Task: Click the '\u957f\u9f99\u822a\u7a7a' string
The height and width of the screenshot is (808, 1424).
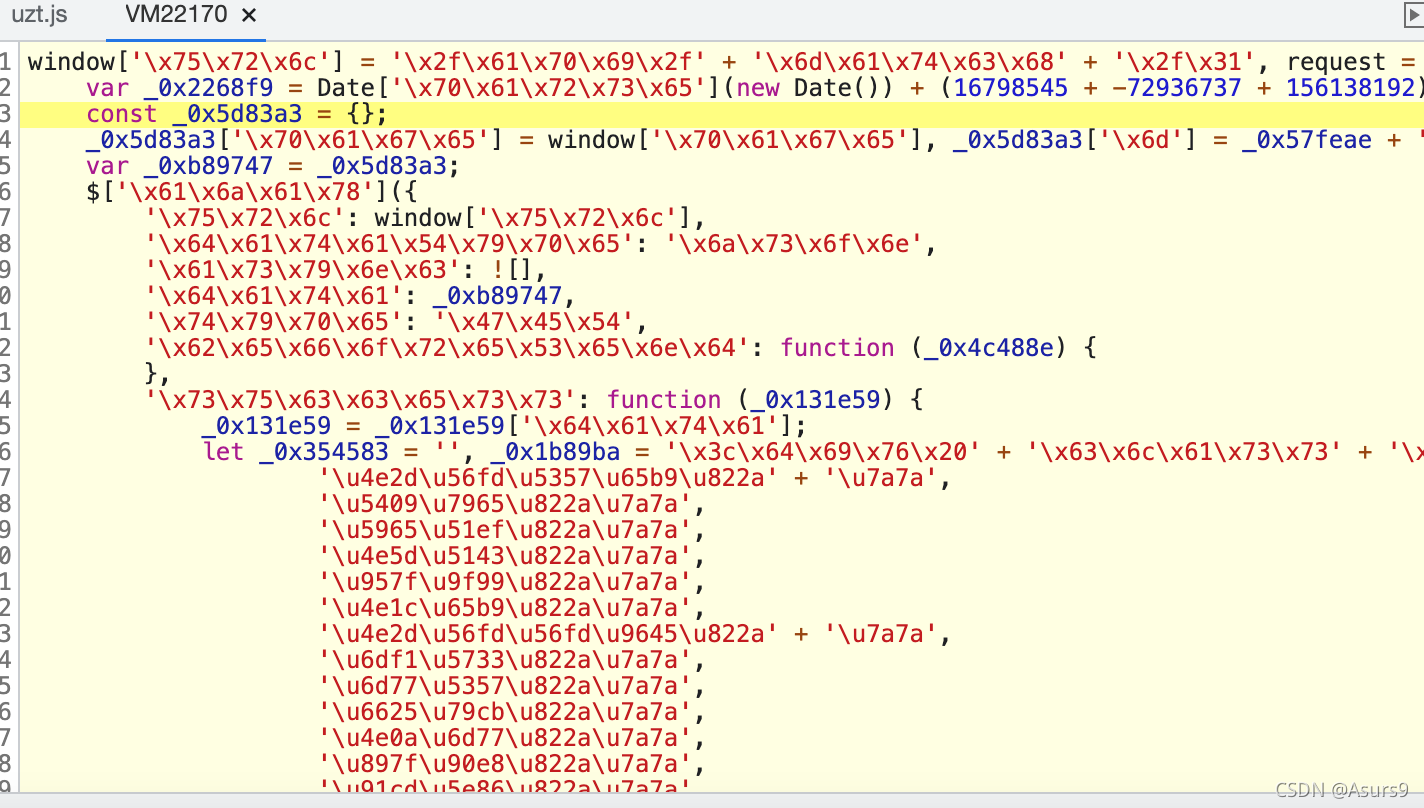Action: tap(505, 582)
